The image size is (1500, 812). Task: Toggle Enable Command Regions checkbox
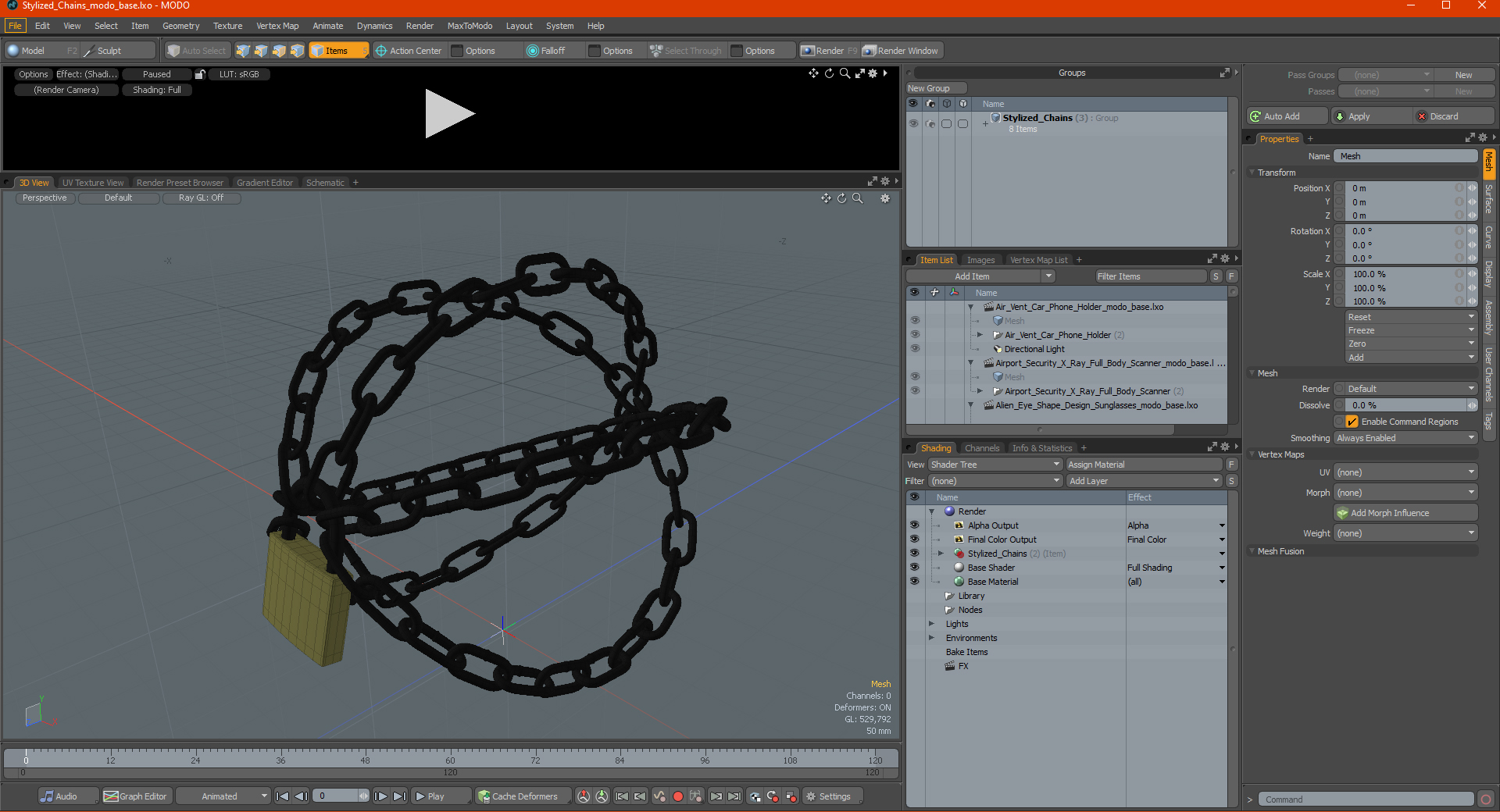pyautogui.click(x=1352, y=422)
